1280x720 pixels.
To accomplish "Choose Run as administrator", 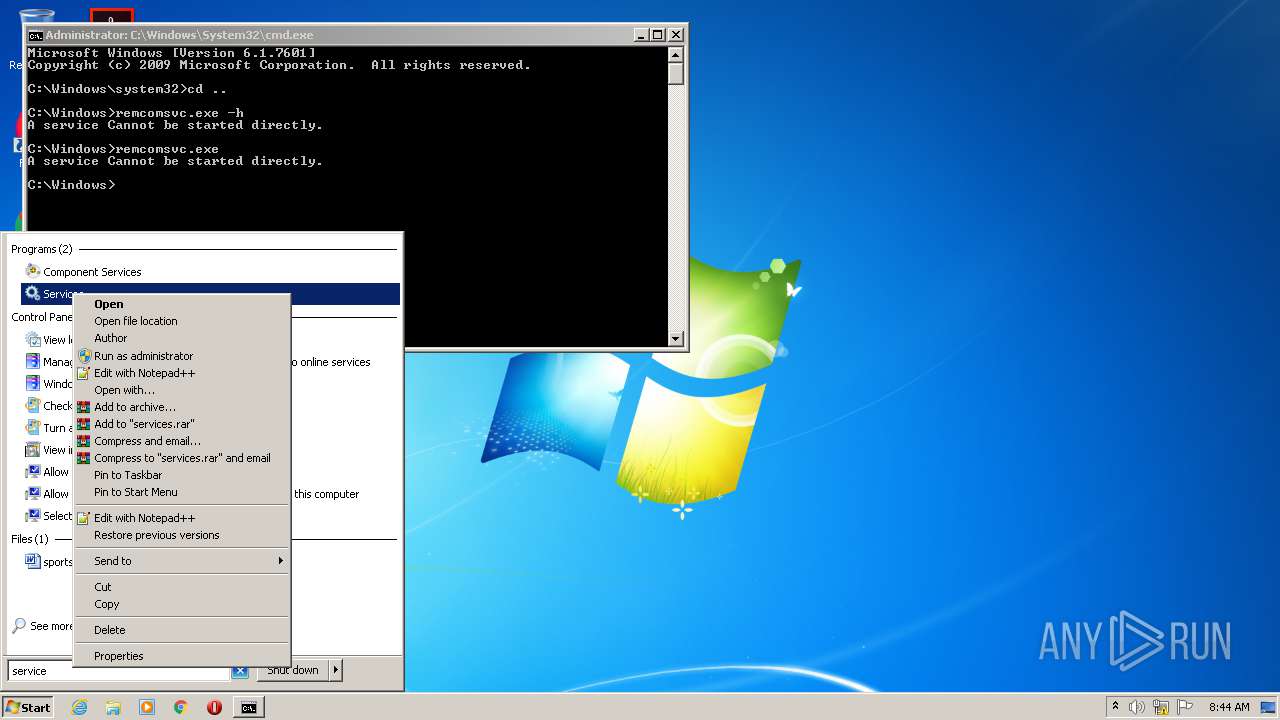I will (x=182, y=355).
